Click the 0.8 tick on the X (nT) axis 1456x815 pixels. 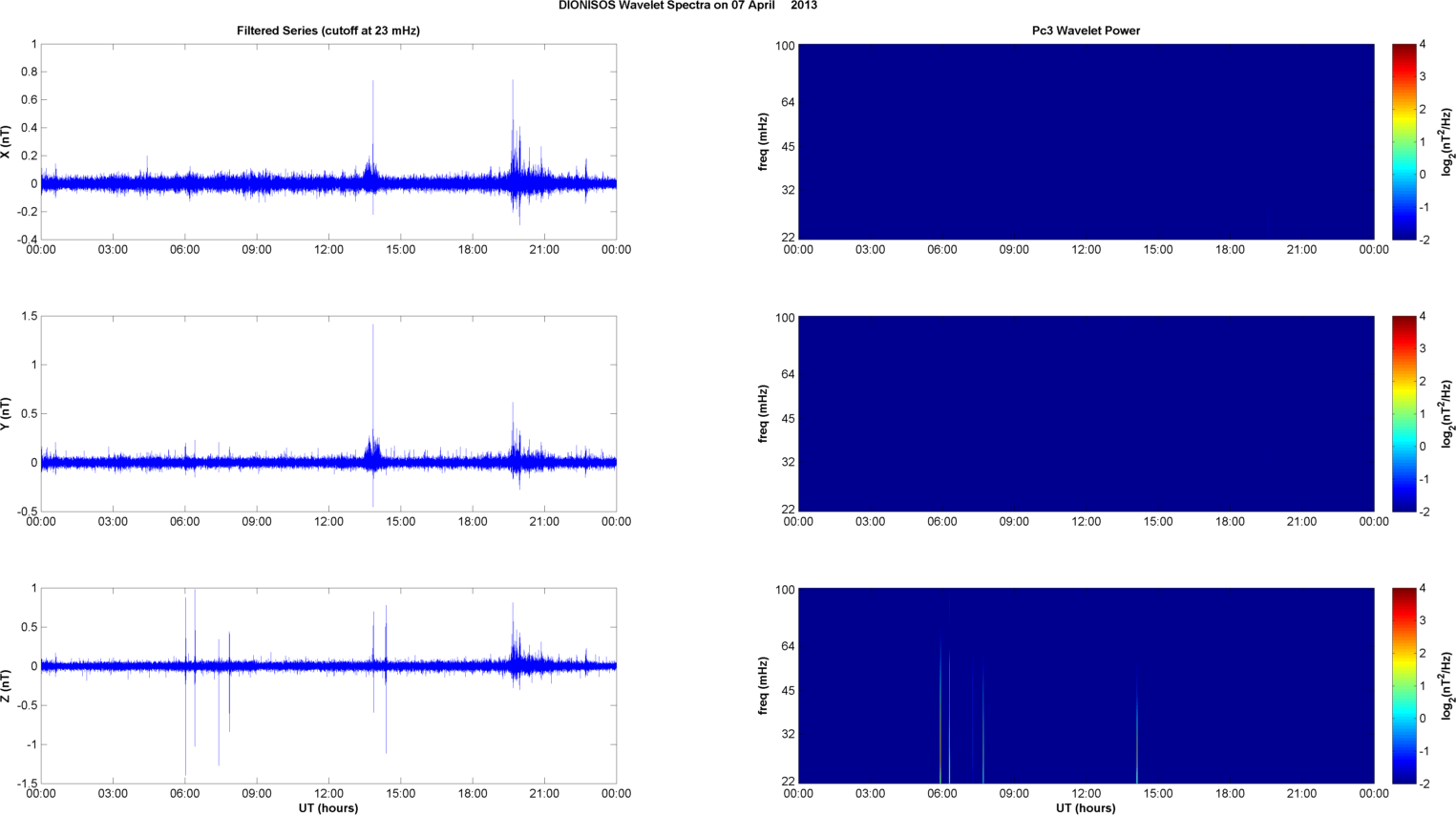tap(29, 72)
